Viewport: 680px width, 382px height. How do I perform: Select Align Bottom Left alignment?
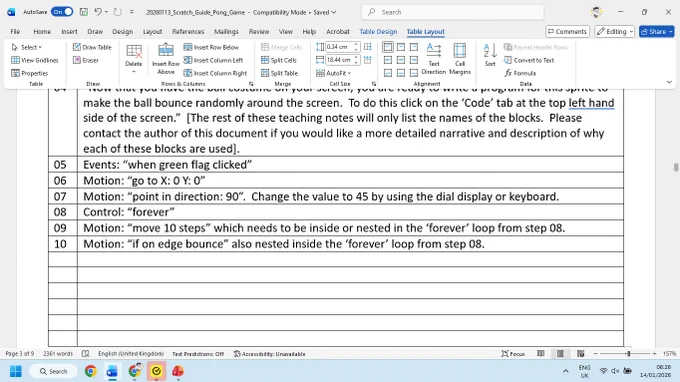click(388, 73)
